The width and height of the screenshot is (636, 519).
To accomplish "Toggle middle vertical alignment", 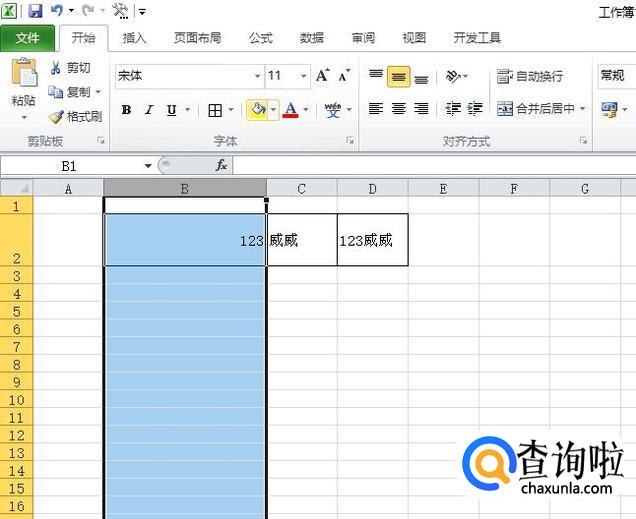I will [398, 77].
